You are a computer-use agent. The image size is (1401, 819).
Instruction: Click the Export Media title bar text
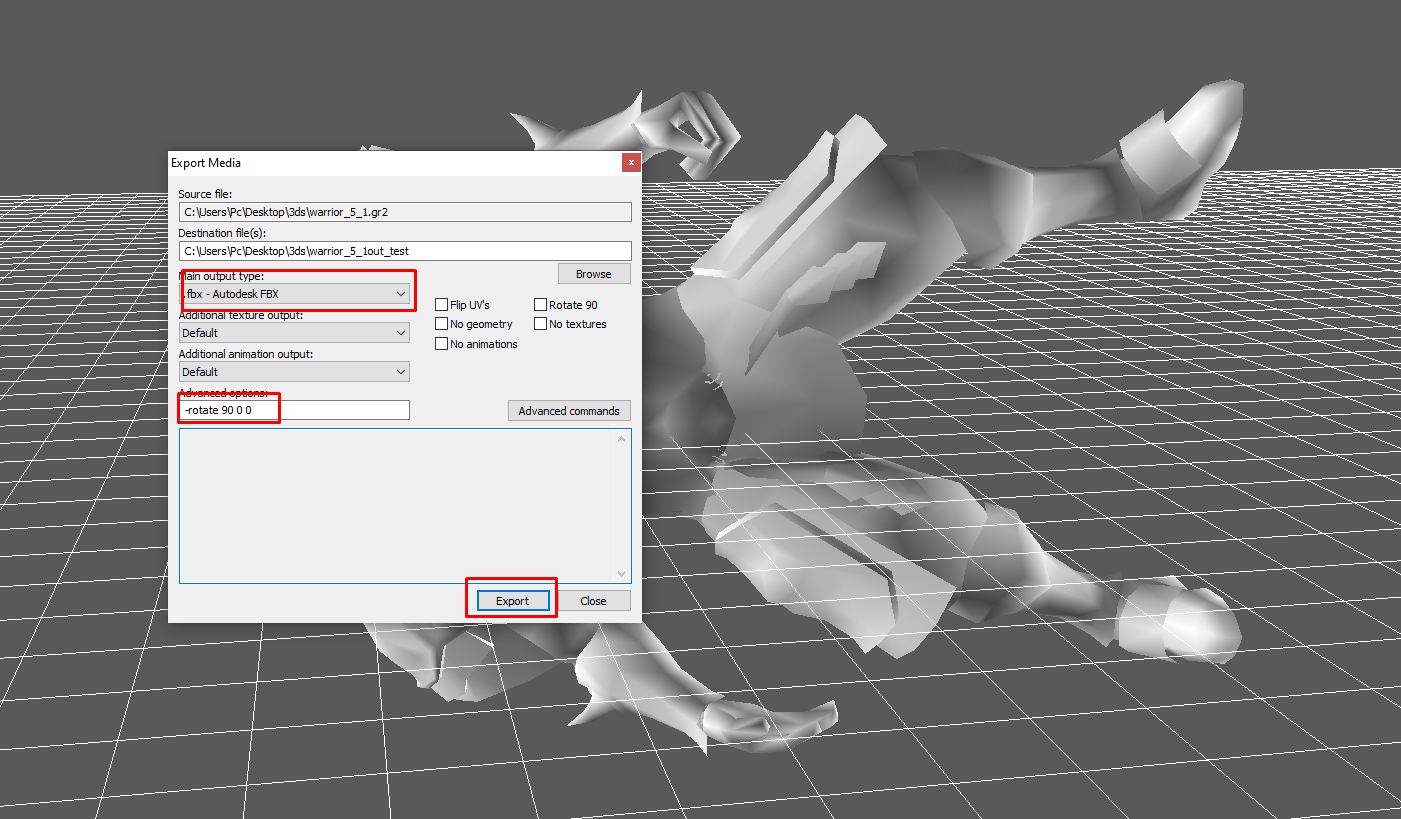point(206,163)
